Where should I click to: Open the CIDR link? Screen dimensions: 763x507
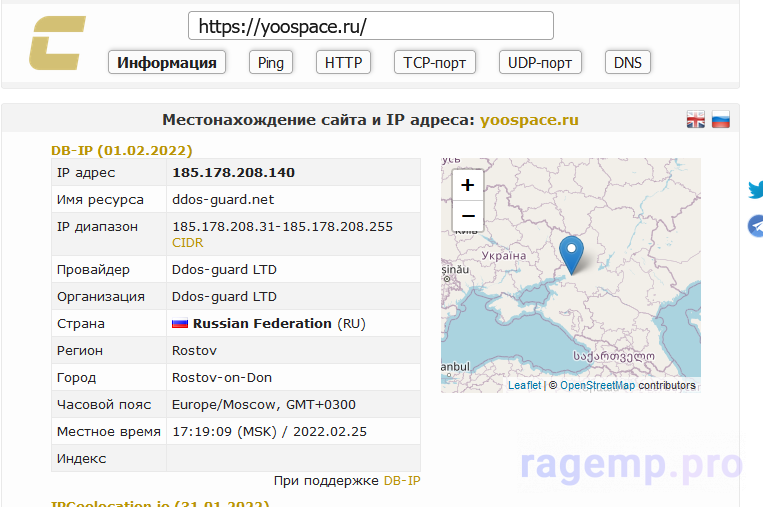click(187, 243)
